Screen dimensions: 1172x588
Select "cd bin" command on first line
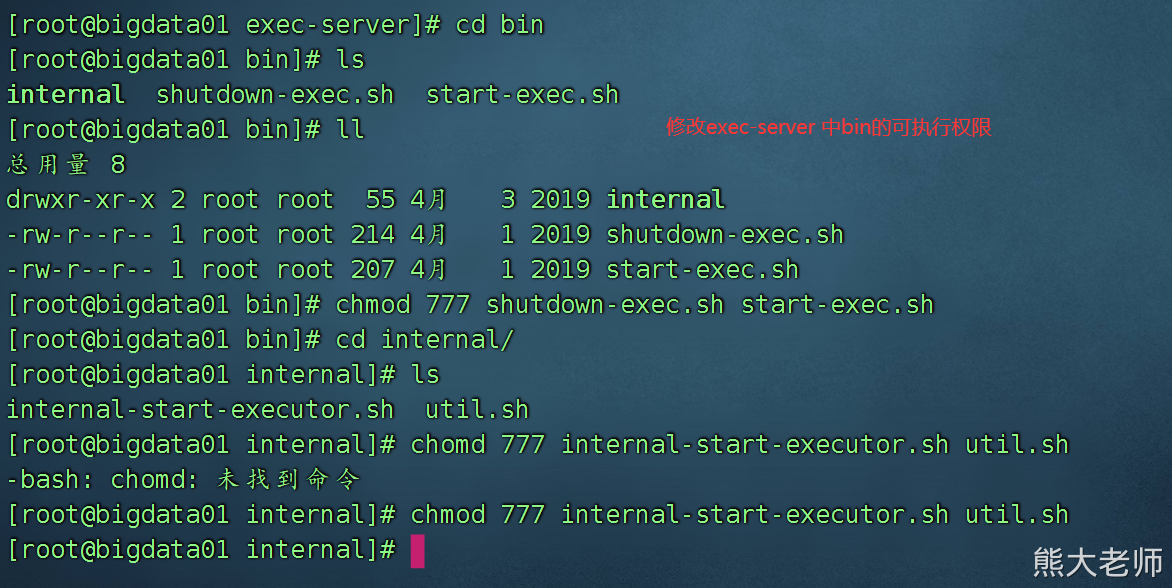point(499,25)
